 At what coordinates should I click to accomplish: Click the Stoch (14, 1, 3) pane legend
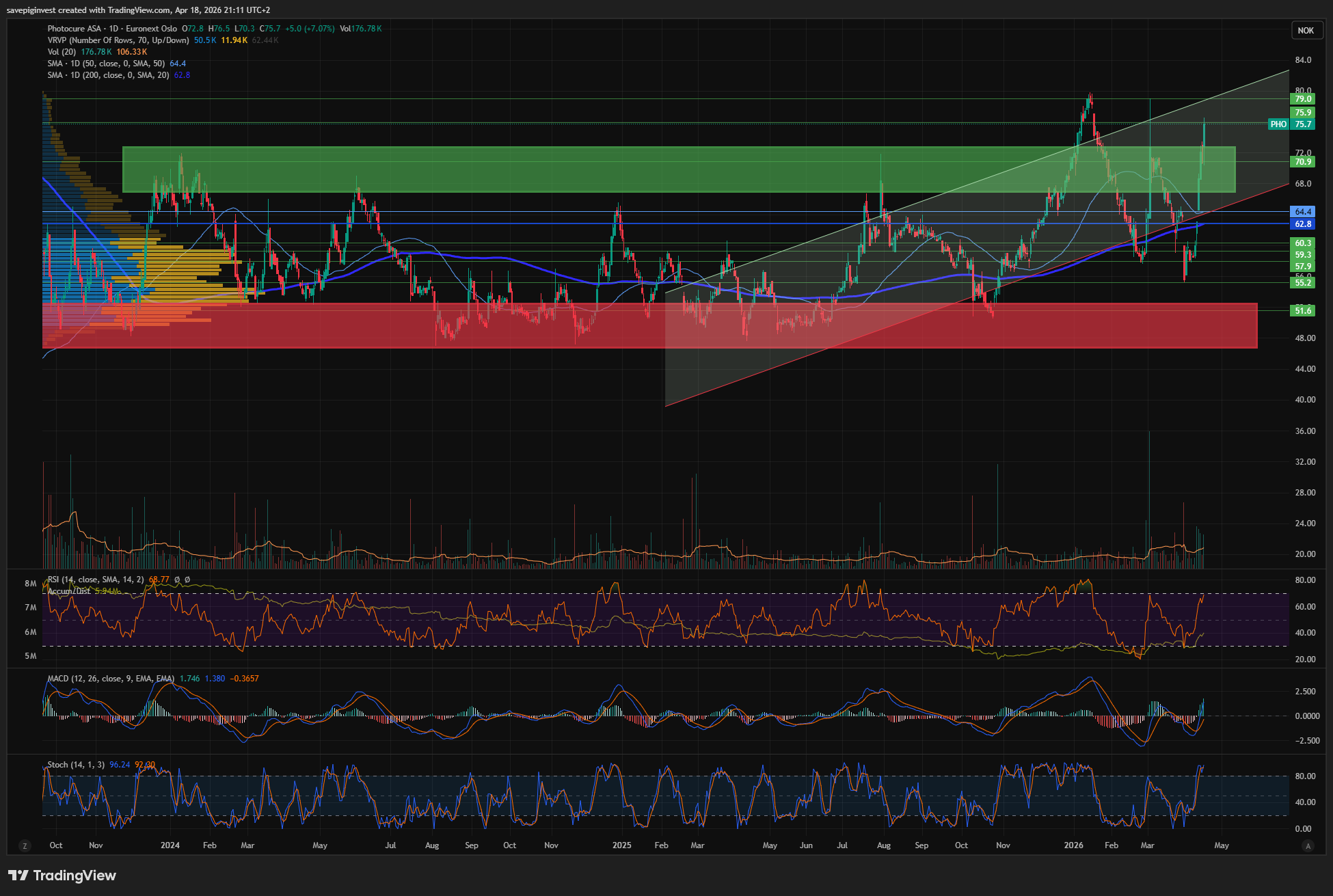(76, 765)
